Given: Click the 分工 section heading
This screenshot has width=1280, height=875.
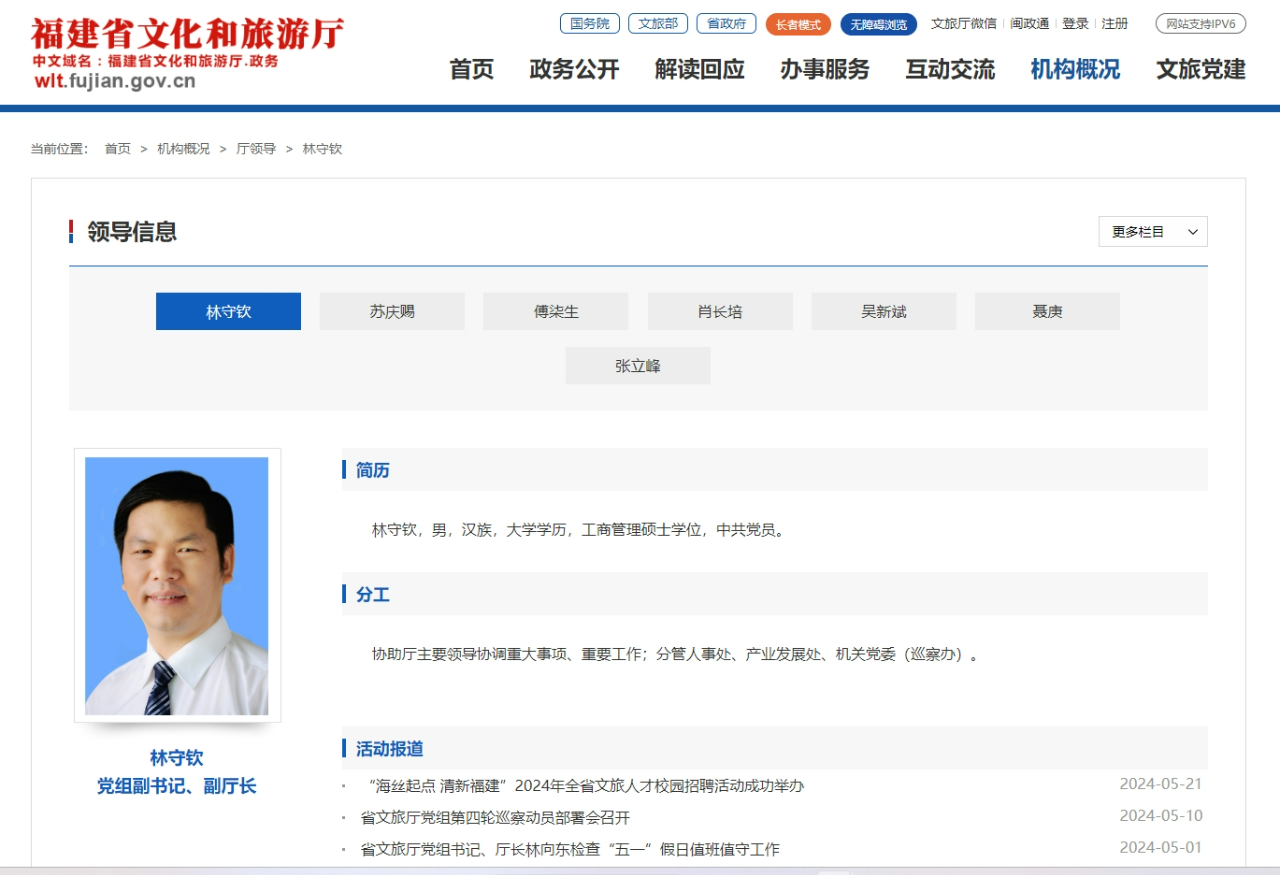Looking at the screenshot, I should coord(373,595).
